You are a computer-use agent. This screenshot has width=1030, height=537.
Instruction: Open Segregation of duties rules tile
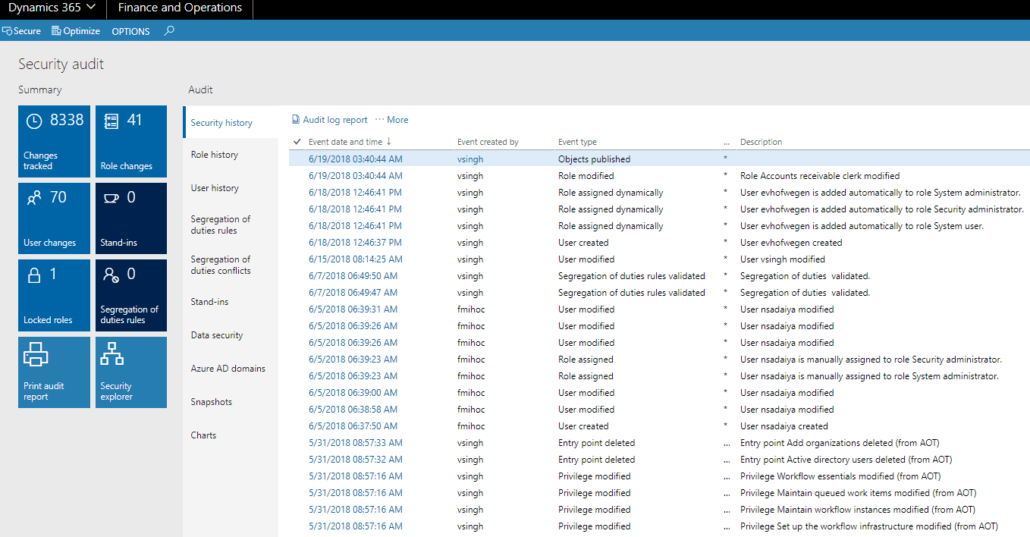pos(131,295)
